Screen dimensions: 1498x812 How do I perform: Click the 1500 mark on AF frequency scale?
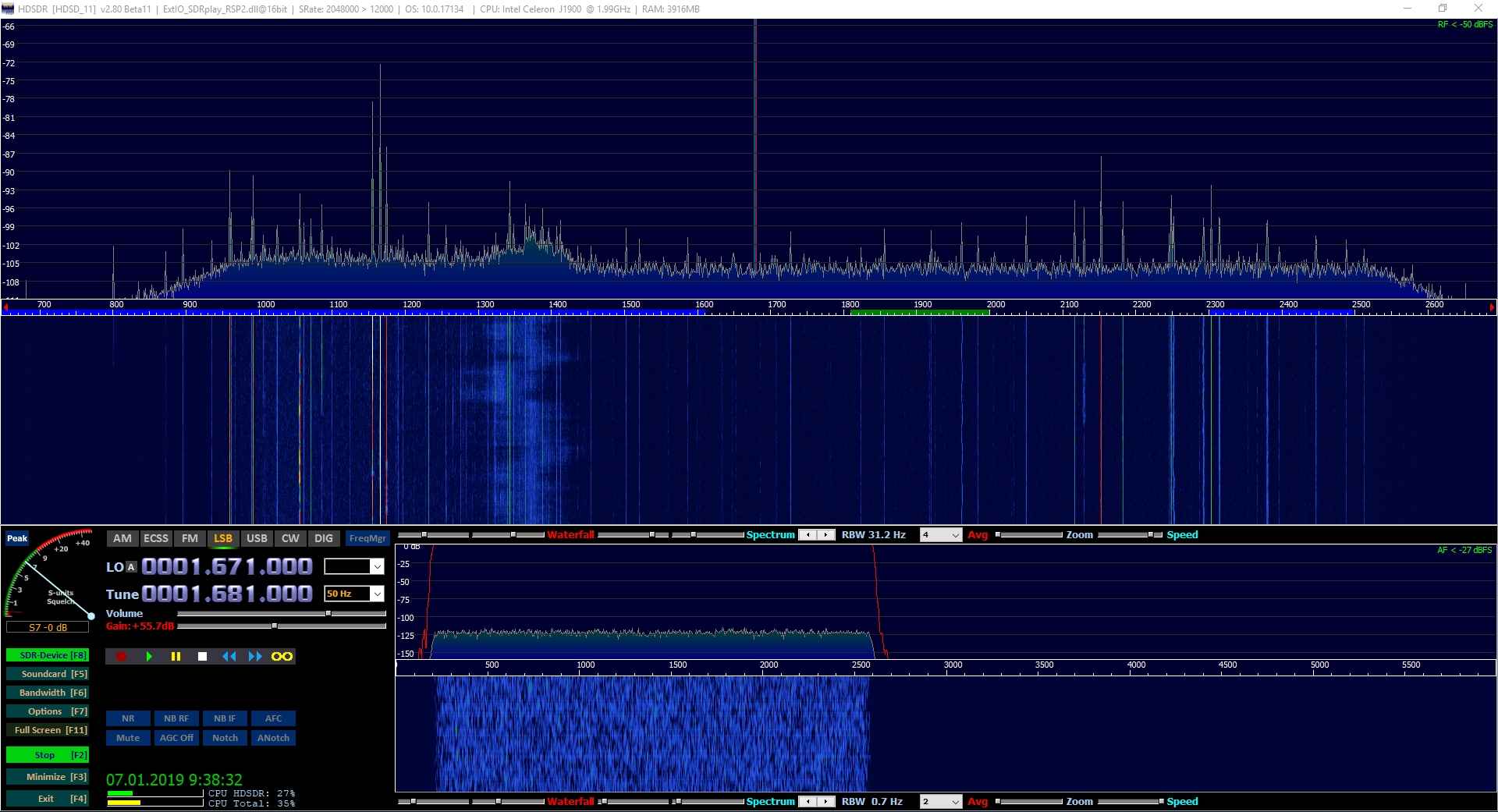coord(678,665)
